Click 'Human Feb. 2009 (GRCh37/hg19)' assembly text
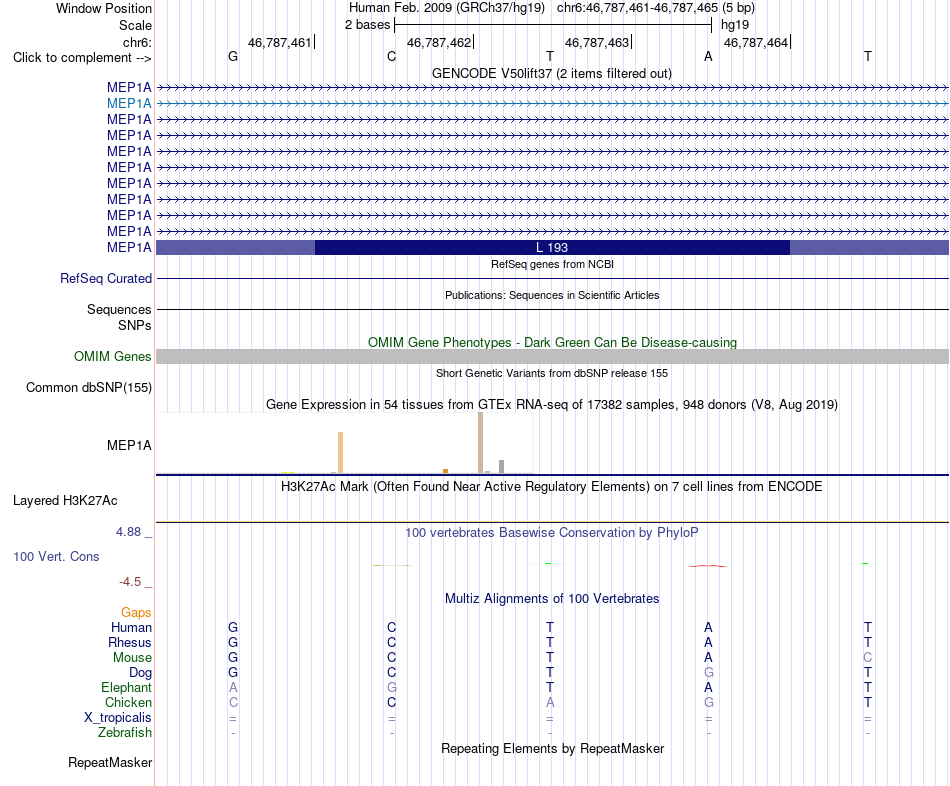The image size is (950, 786). tap(447, 8)
